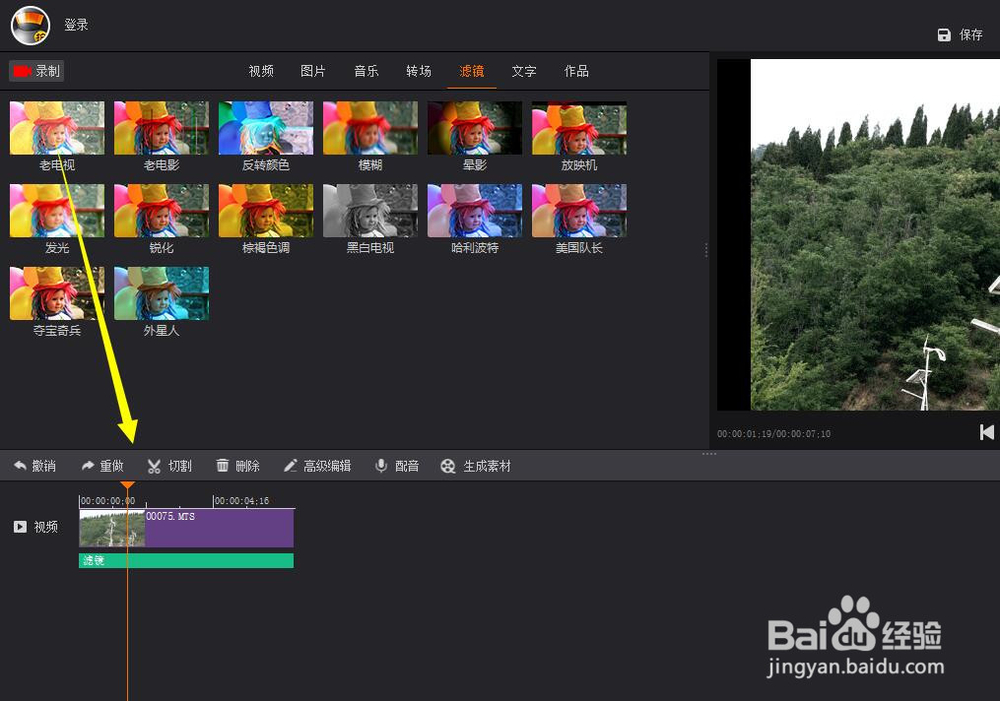Click the 视频 track label icon
Viewport: 1000px width, 701px height.
[20, 527]
